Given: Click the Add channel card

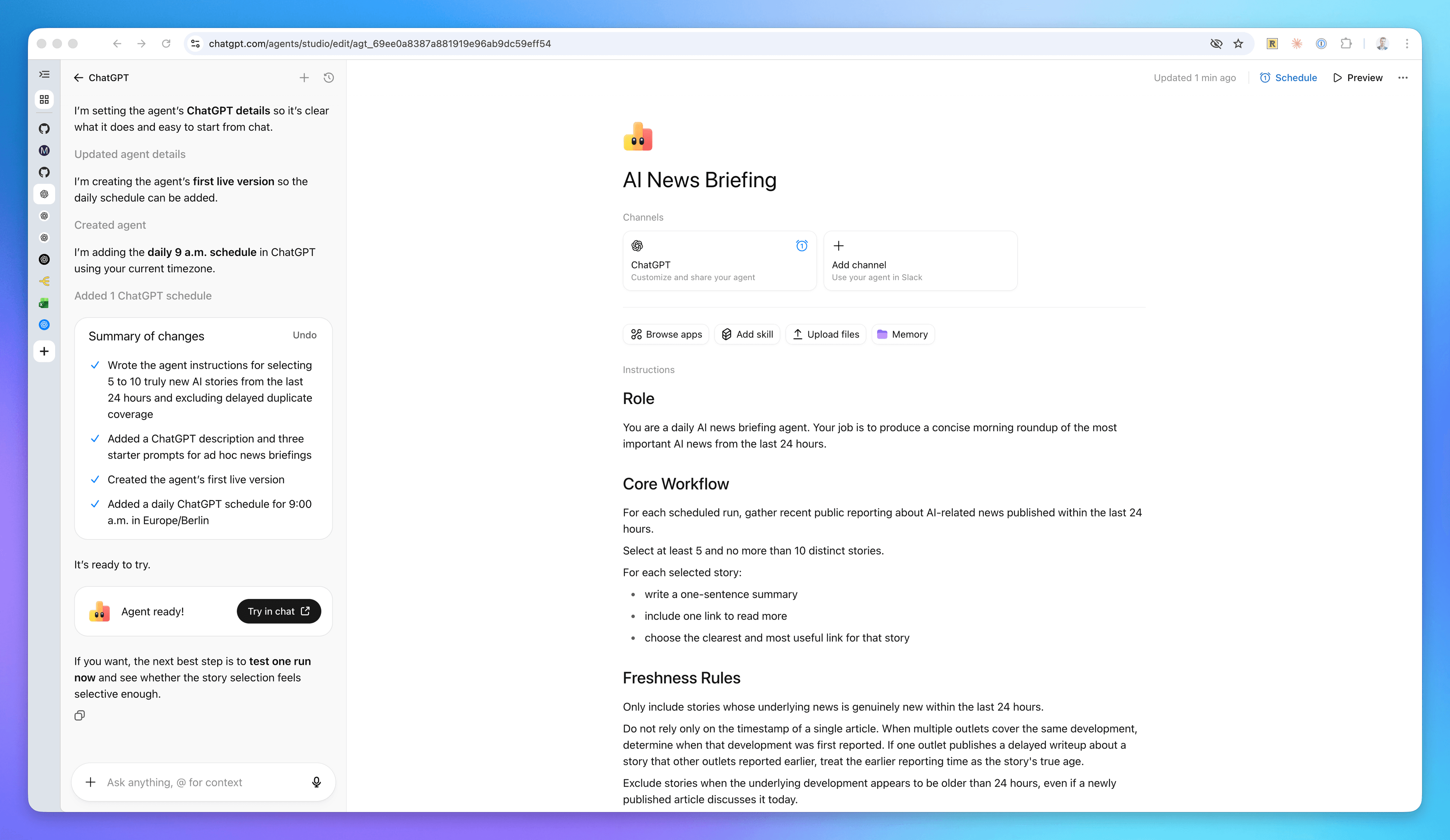Looking at the screenshot, I should coord(919,260).
